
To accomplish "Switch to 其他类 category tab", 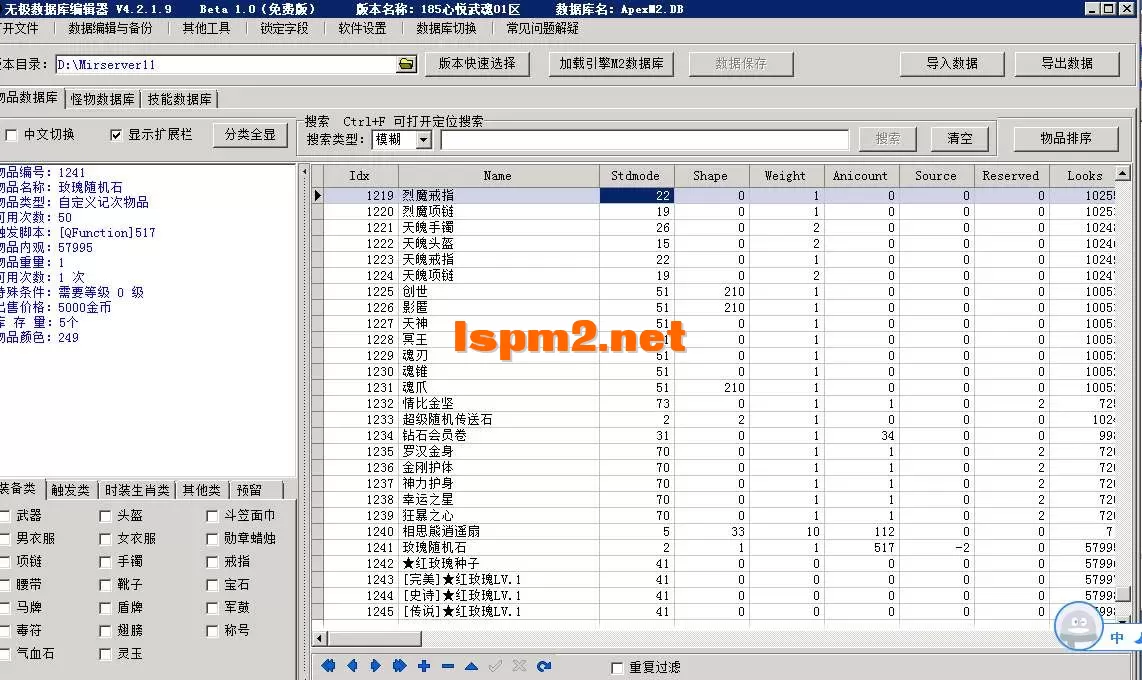I will [x=202, y=490].
